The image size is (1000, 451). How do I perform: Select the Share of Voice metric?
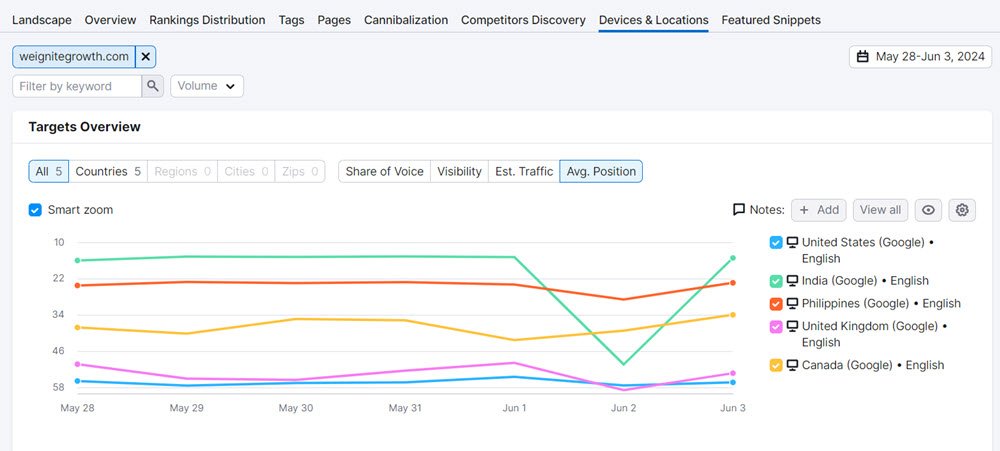point(384,171)
